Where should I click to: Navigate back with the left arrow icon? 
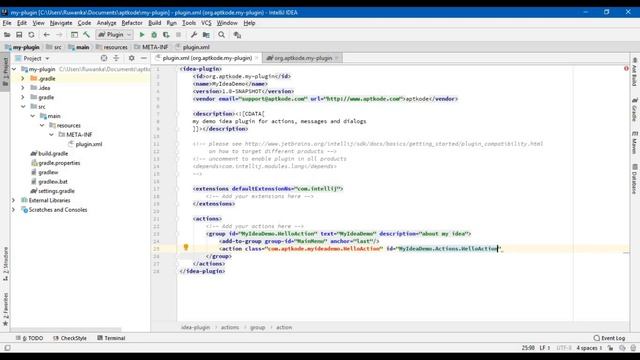(47, 35)
